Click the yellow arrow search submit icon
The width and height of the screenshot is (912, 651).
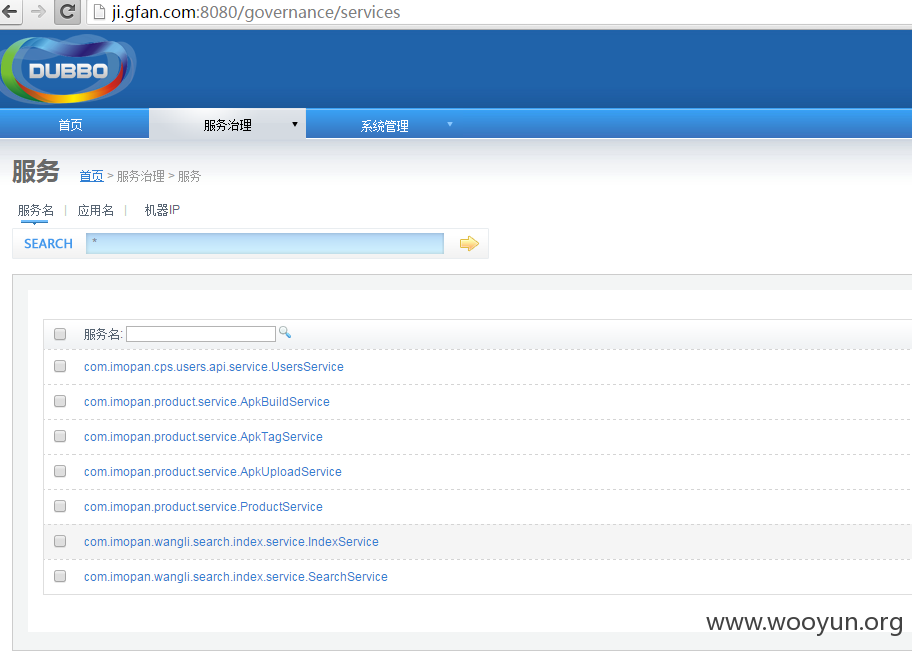(x=469, y=243)
